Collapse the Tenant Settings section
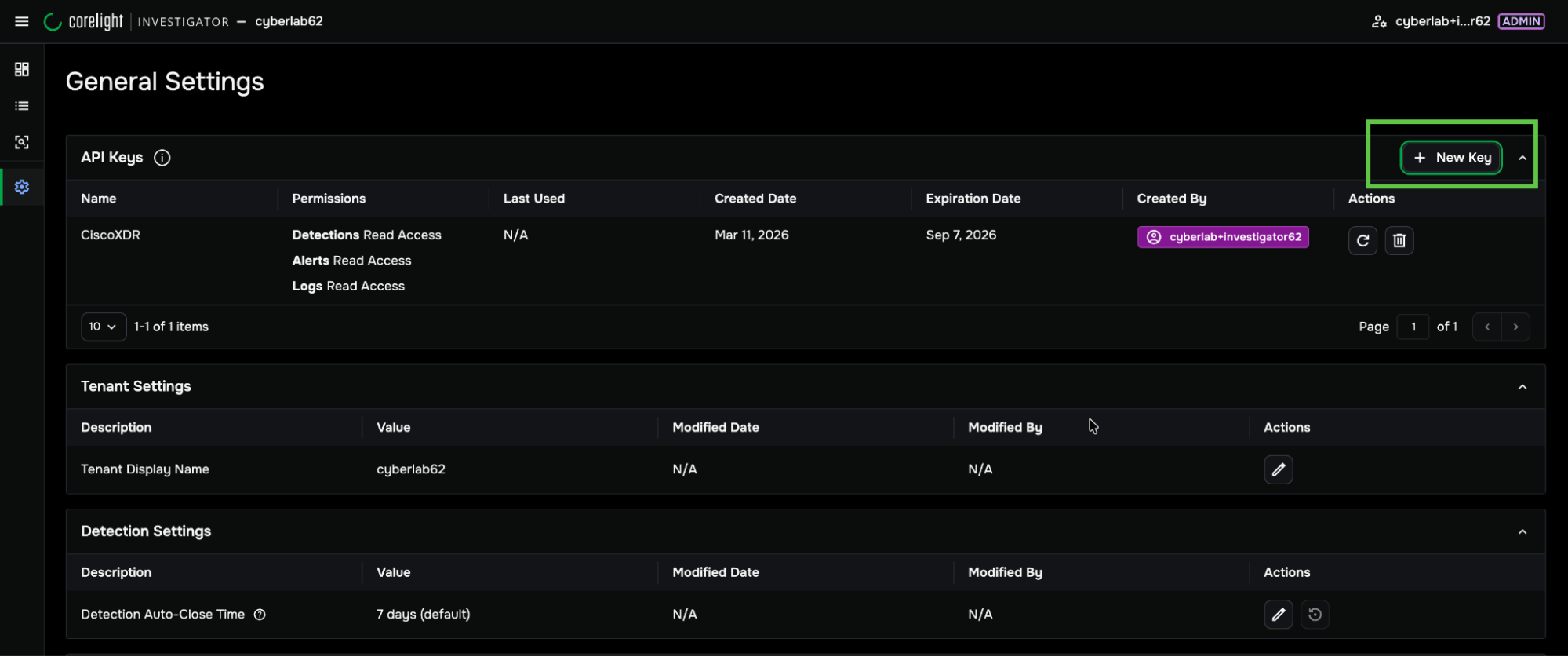Viewport: 1568px width, 657px height. point(1522,387)
